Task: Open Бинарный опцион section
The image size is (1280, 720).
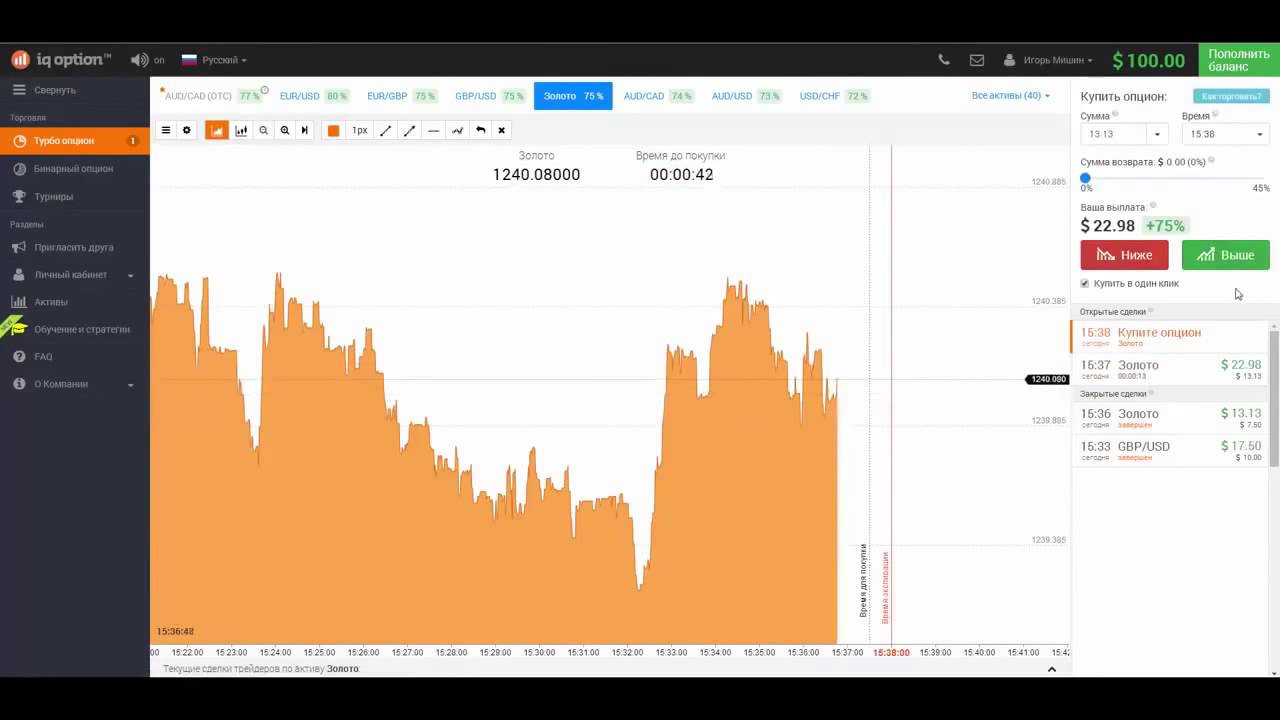Action: pyautogui.click(x=75, y=169)
